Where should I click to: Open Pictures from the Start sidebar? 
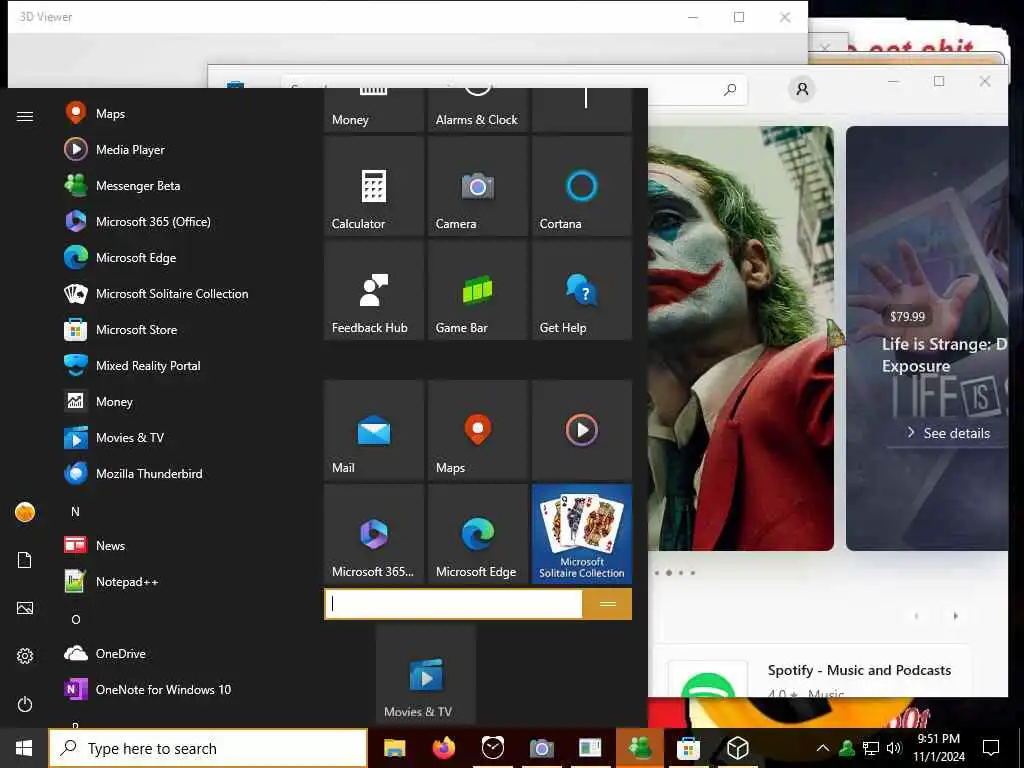click(x=25, y=608)
